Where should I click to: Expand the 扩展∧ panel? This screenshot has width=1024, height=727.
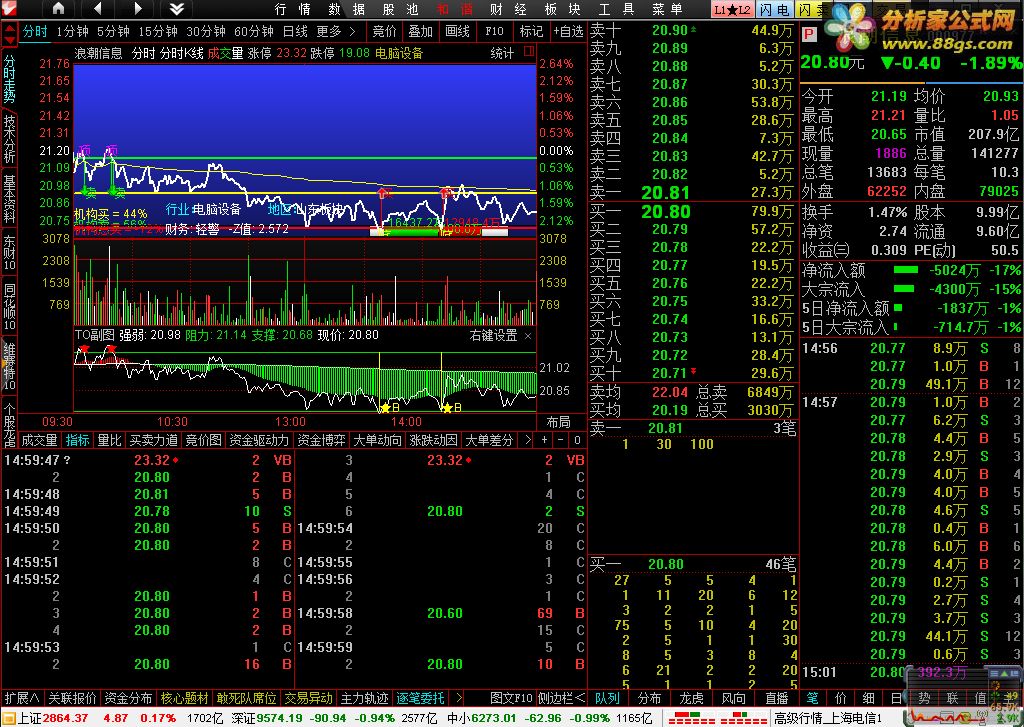[x=22, y=698]
